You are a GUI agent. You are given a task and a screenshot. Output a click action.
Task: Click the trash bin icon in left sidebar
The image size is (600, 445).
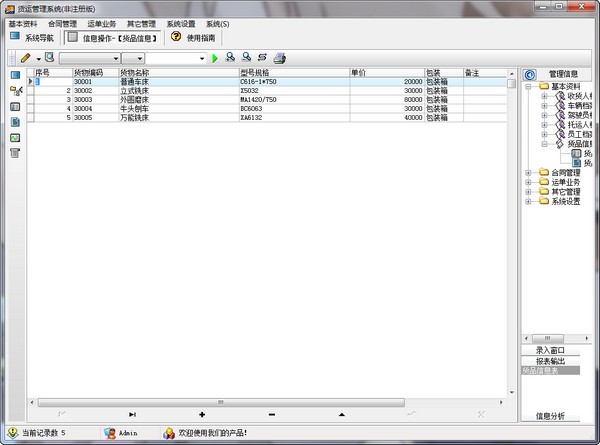tap(15, 153)
